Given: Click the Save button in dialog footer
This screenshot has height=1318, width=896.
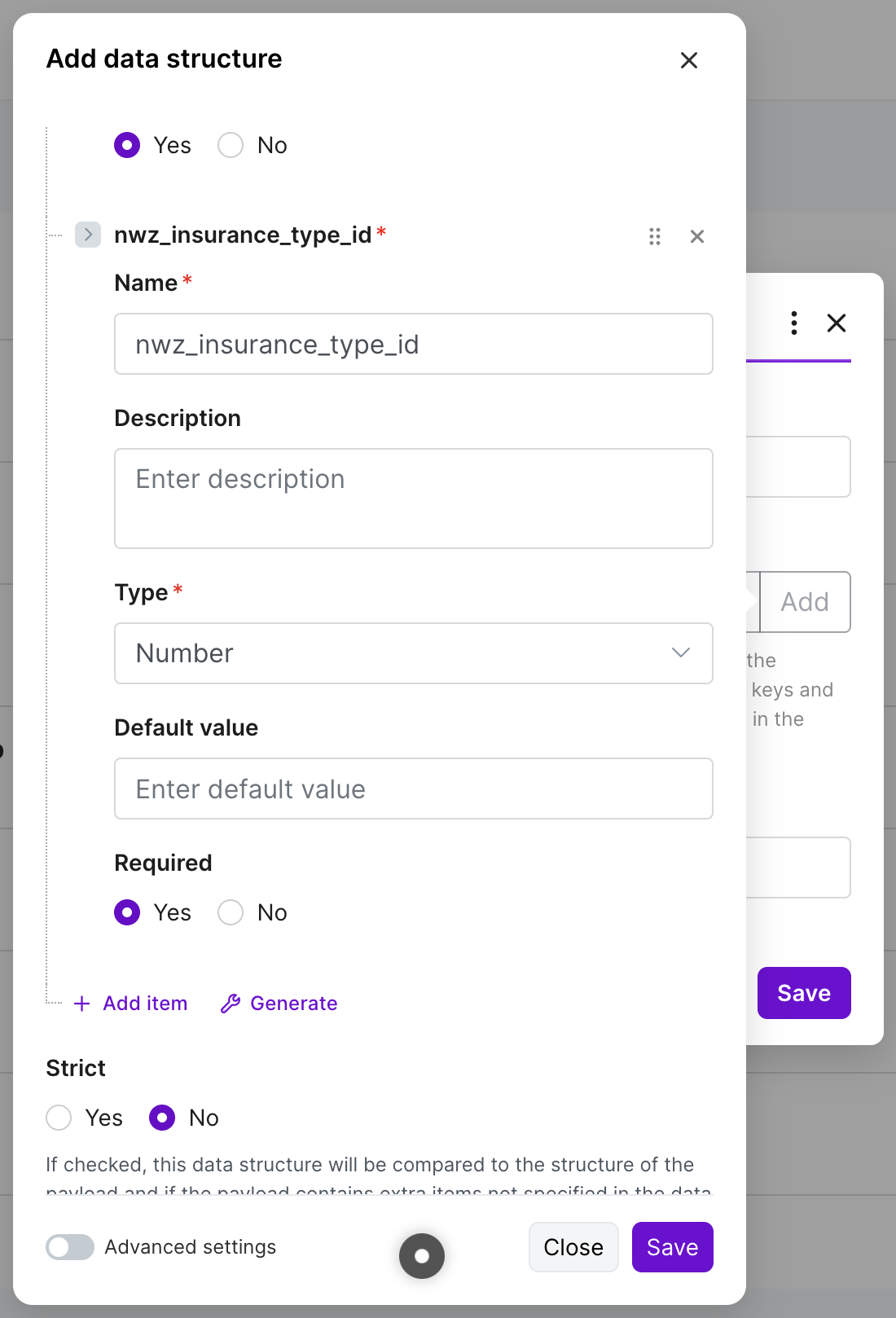Looking at the screenshot, I should [673, 1247].
